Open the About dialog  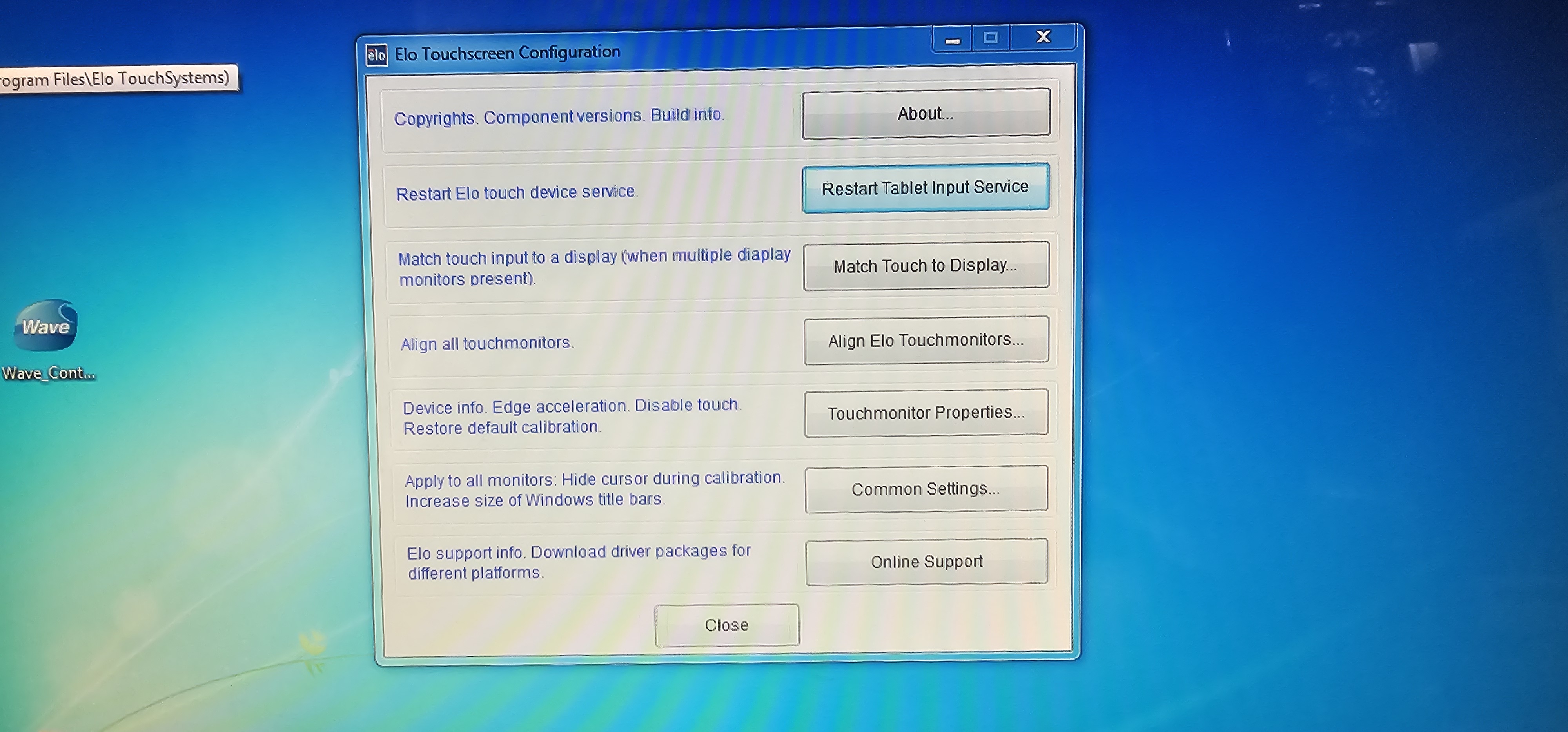click(926, 113)
